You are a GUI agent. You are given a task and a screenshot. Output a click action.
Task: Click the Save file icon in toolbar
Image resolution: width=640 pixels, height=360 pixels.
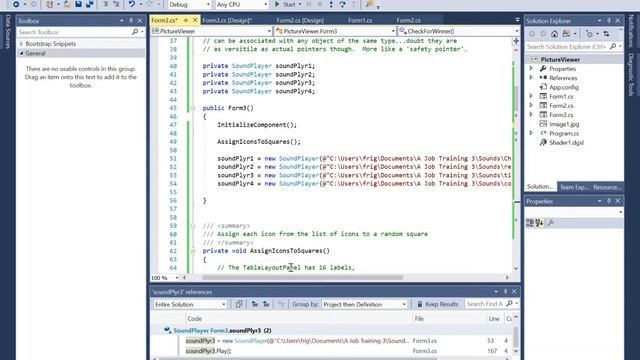(x=78, y=4)
